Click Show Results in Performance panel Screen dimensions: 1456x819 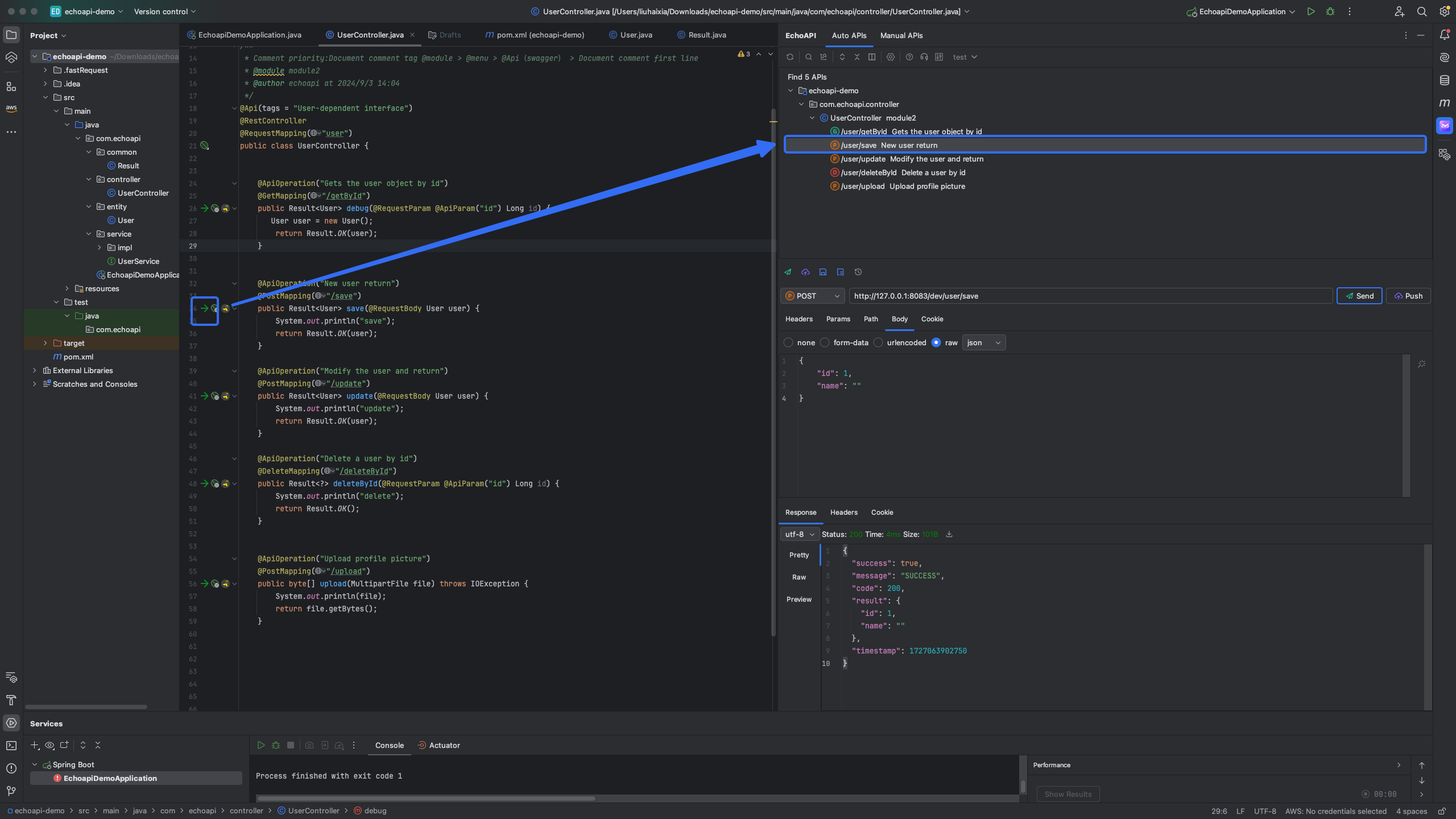(1068, 794)
